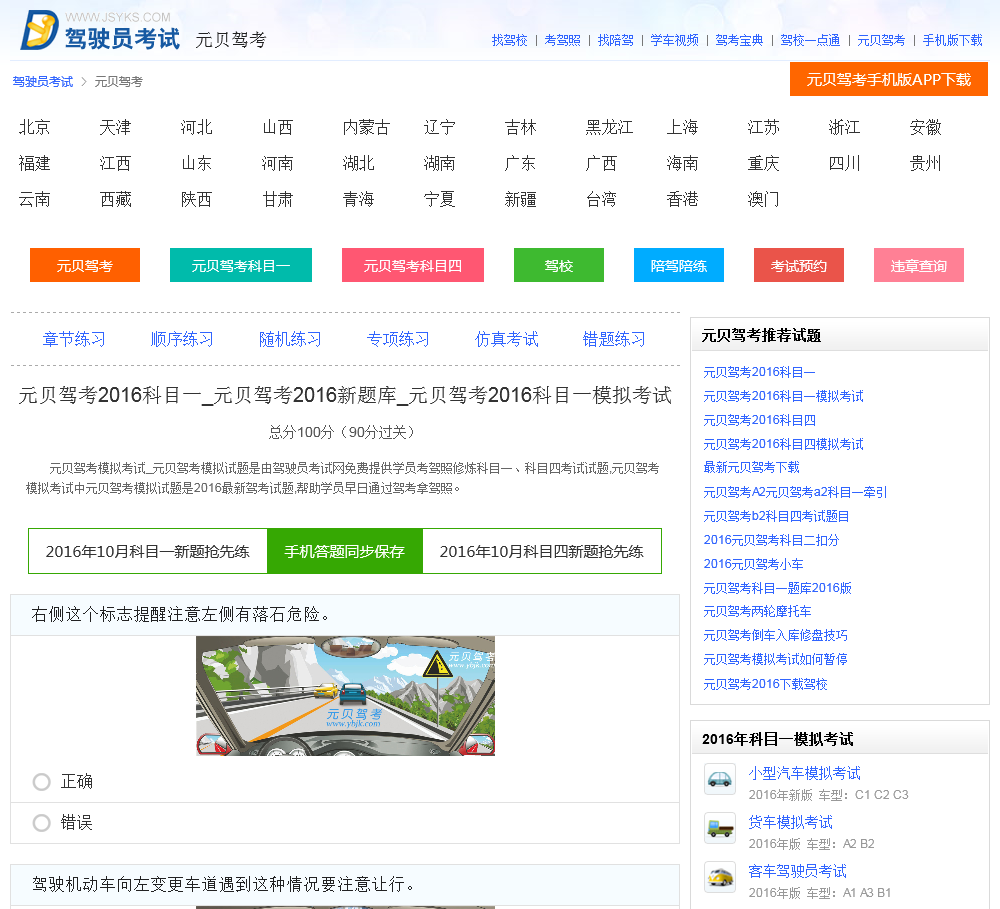The height and width of the screenshot is (909, 1000).
Task: Open the 元贝驾考科目一题库2016版 link
Action: [x=777, y=588]
